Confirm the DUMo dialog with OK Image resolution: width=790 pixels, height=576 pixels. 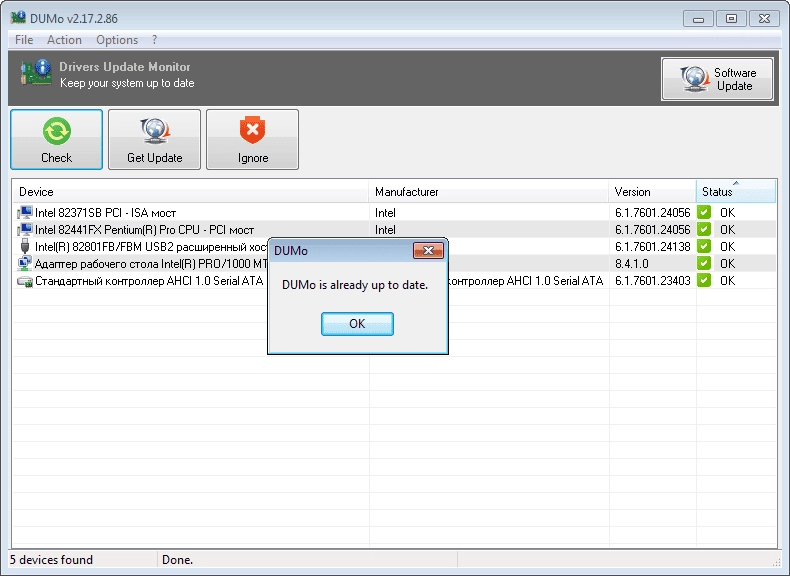[357, 324]
